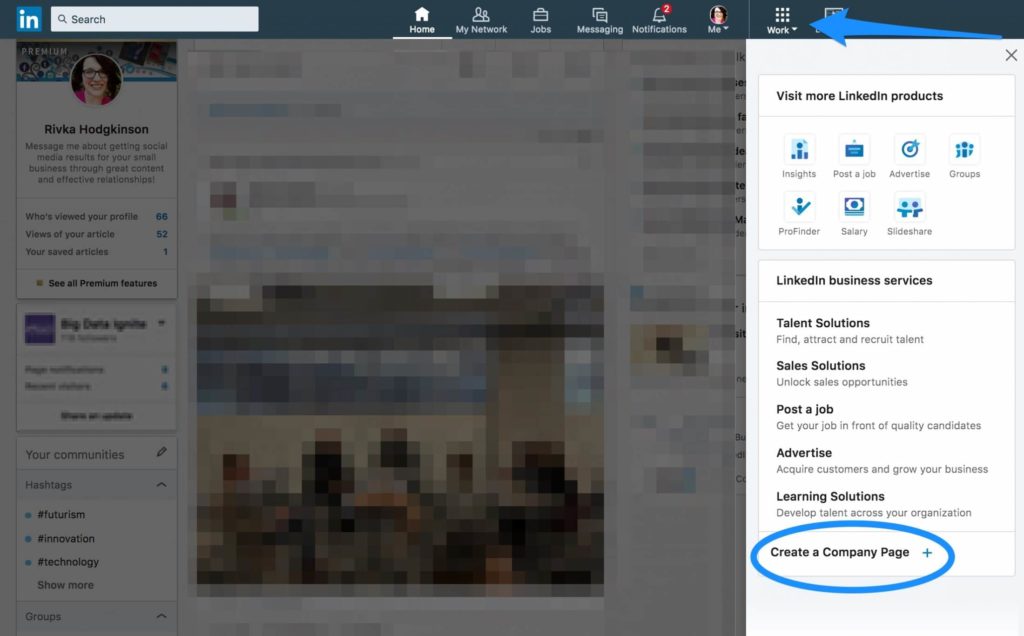Image resolution: width=1024 pixels, height=636 pixels.
Task: Open the Insights product icon
Action: coord(799,157)
